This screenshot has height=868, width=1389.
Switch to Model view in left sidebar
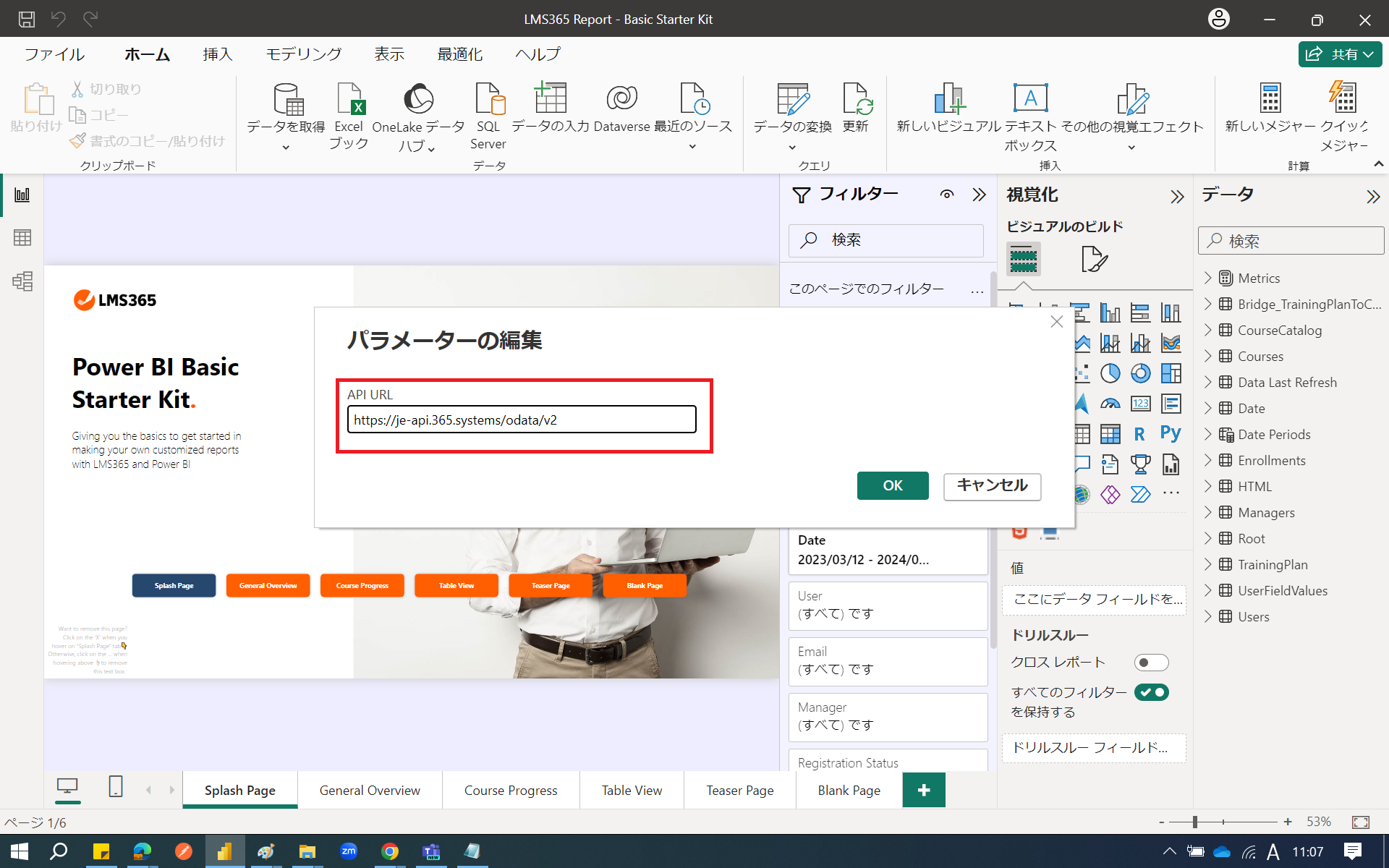click(x=22, y=281)
